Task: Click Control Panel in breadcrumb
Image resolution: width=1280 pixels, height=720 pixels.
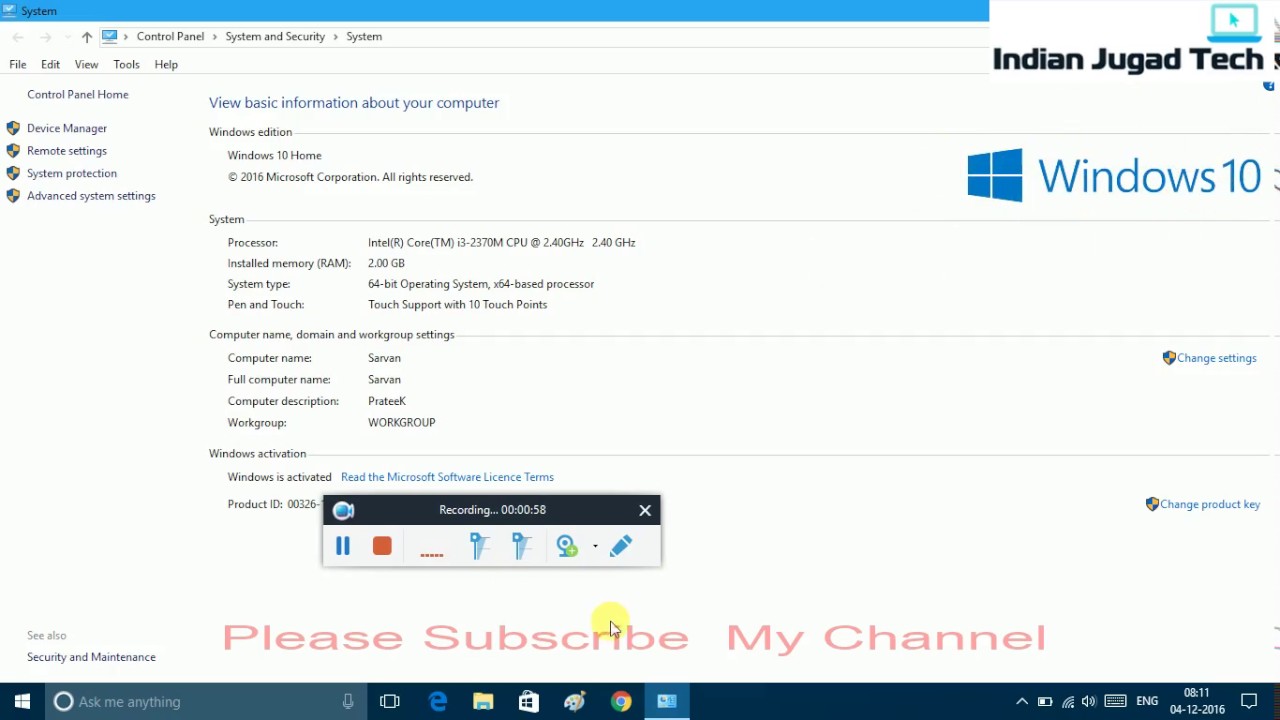Action: 170,36
